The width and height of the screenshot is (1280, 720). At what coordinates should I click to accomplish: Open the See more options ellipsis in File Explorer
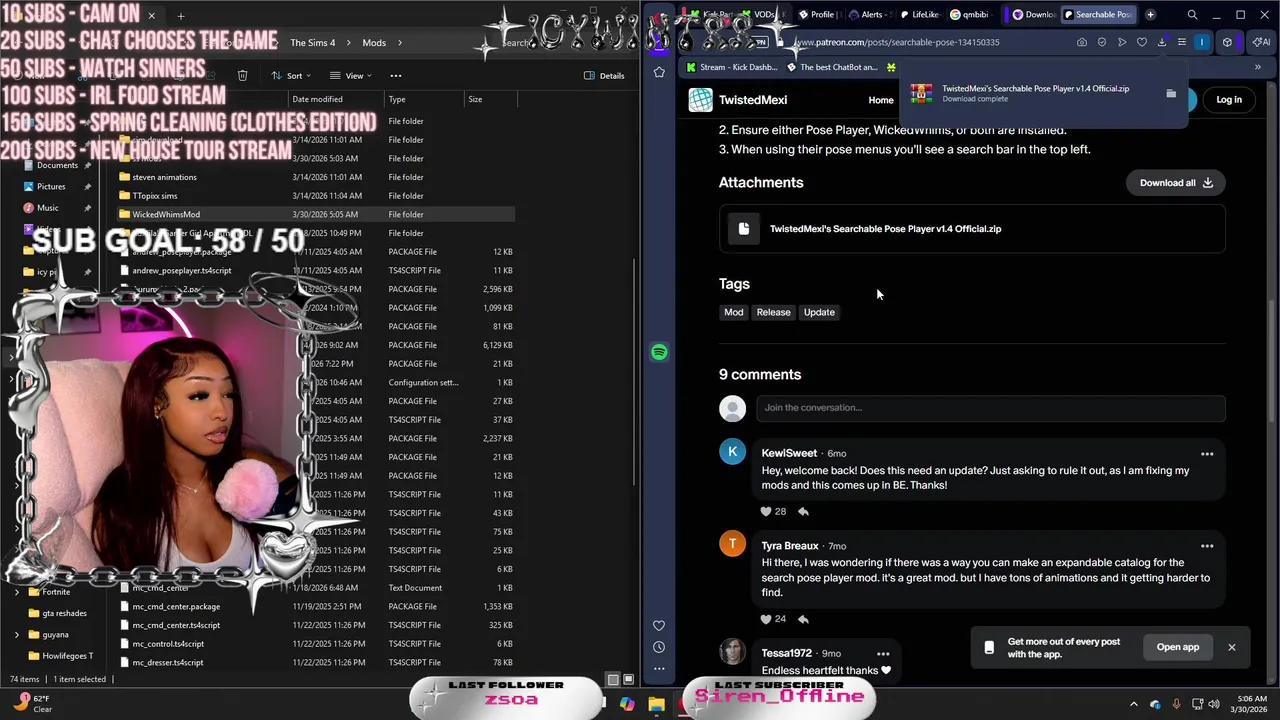click(396, 75)
